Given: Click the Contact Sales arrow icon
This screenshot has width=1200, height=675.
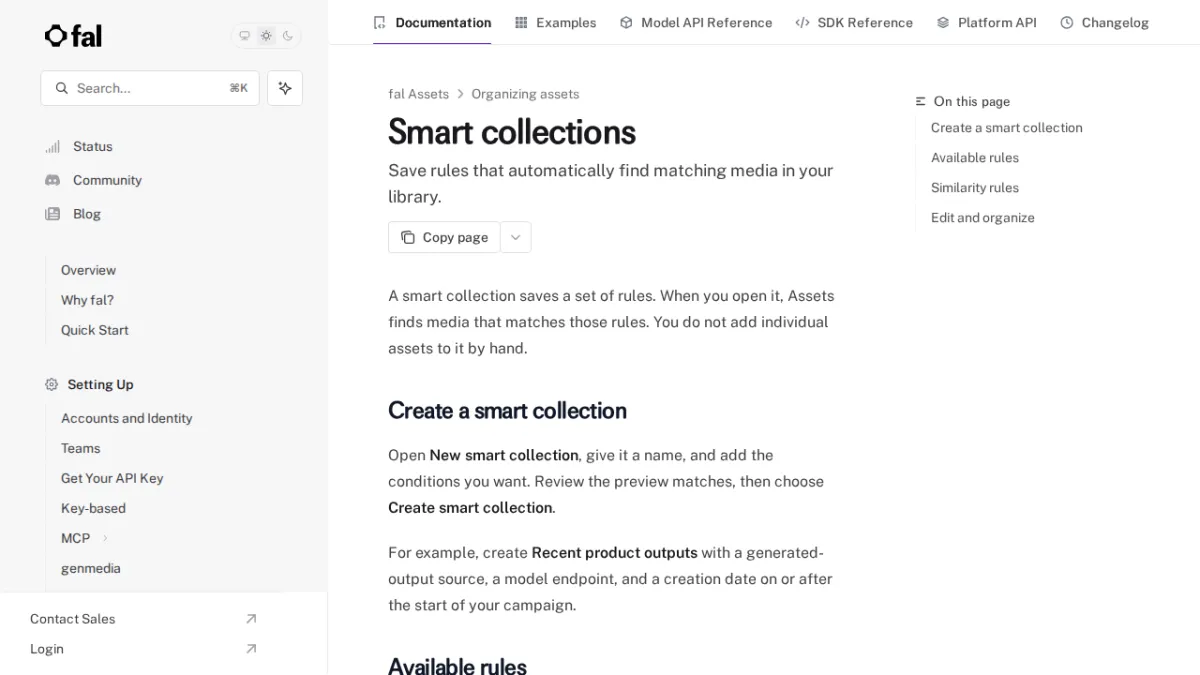Looking at the screenshot, I should point(251,619).
